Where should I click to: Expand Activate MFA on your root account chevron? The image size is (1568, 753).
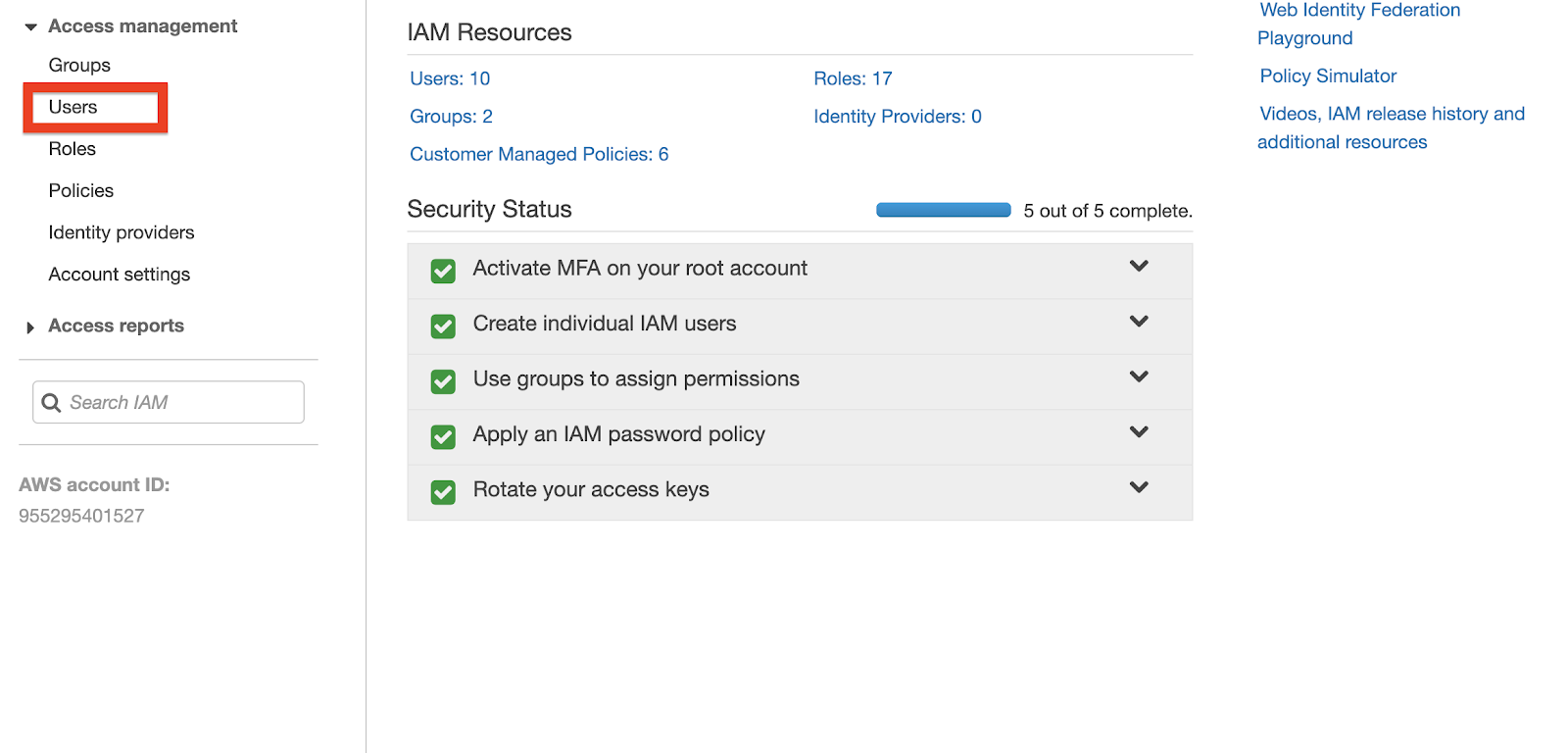pos(1139,266)
